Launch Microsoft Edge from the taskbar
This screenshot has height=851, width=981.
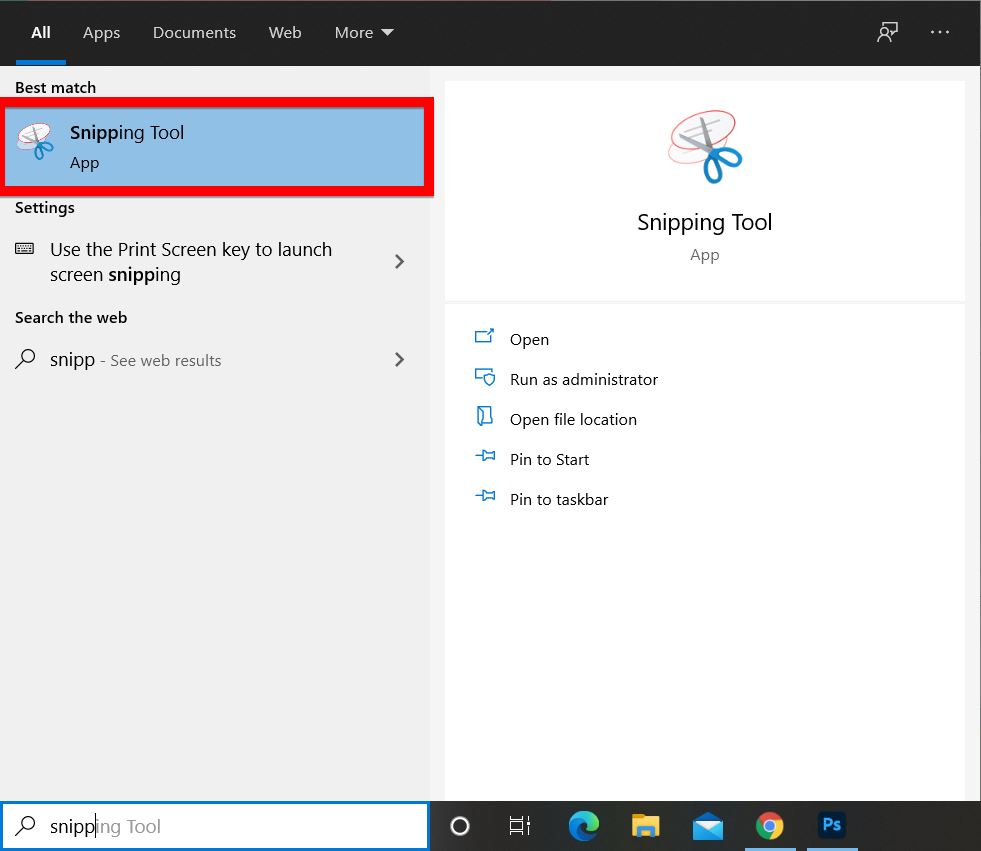pos(584,826)
